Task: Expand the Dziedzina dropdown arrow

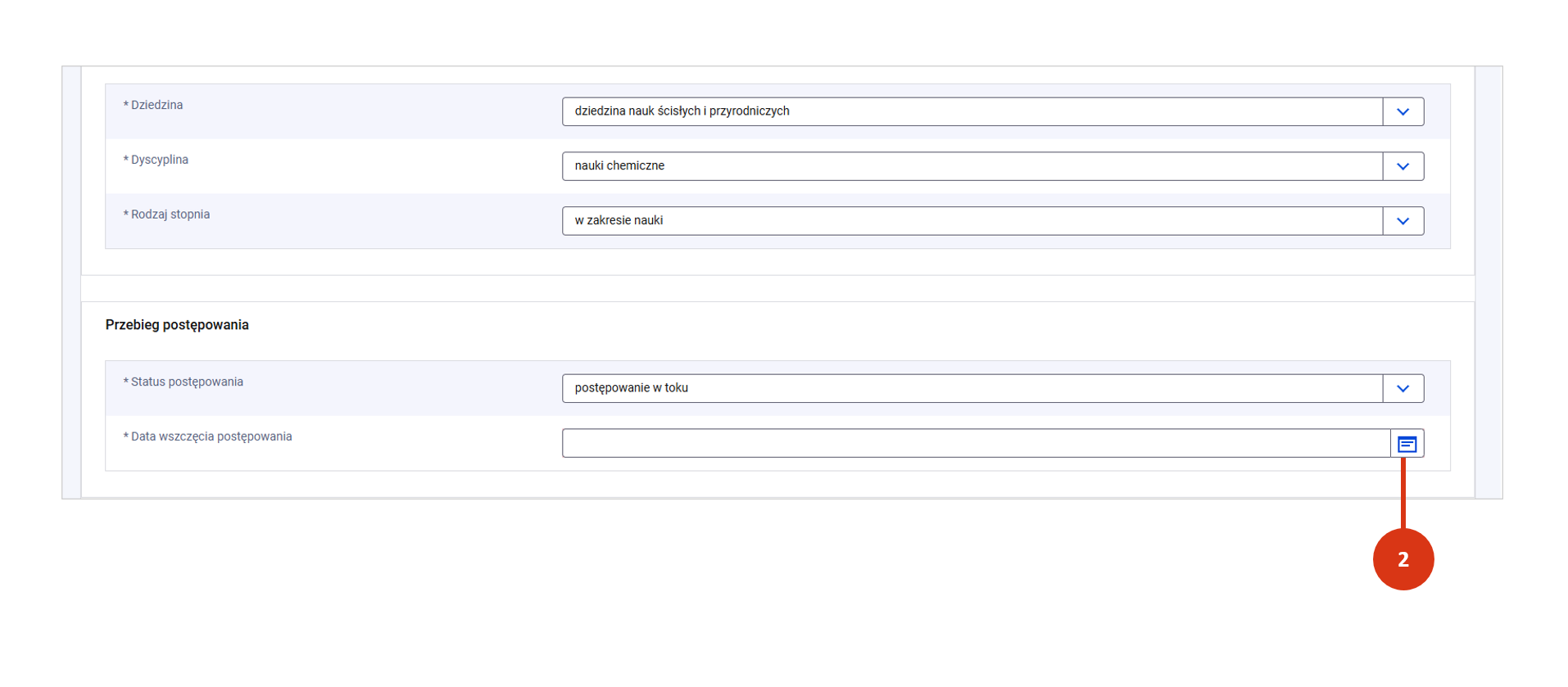Action: pyautogui.click(x=1403, y=112)
